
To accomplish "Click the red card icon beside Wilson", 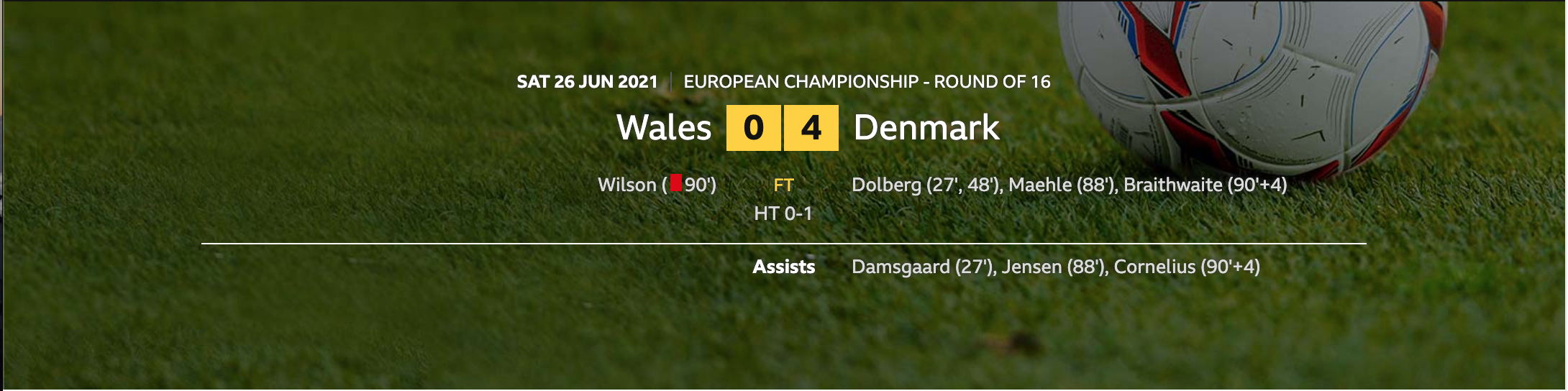I will point(675,183).
